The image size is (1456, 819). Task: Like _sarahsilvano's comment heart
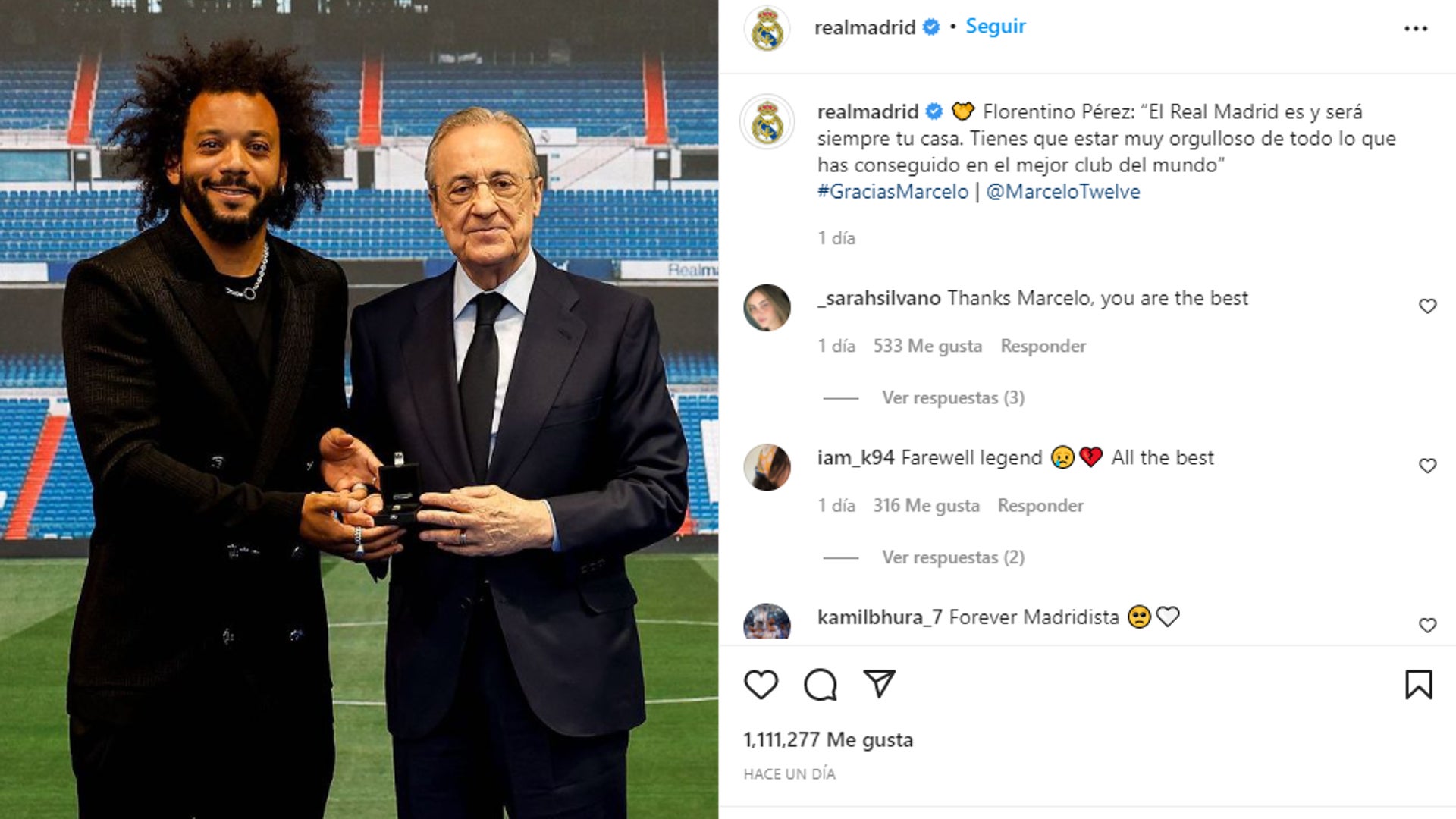1427,306
